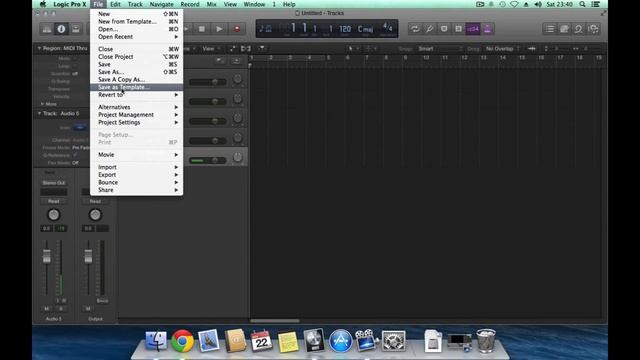Viewport: 640px width, 360px height.
Task: Choose New from Template menu item
Action: pos(136,22)
